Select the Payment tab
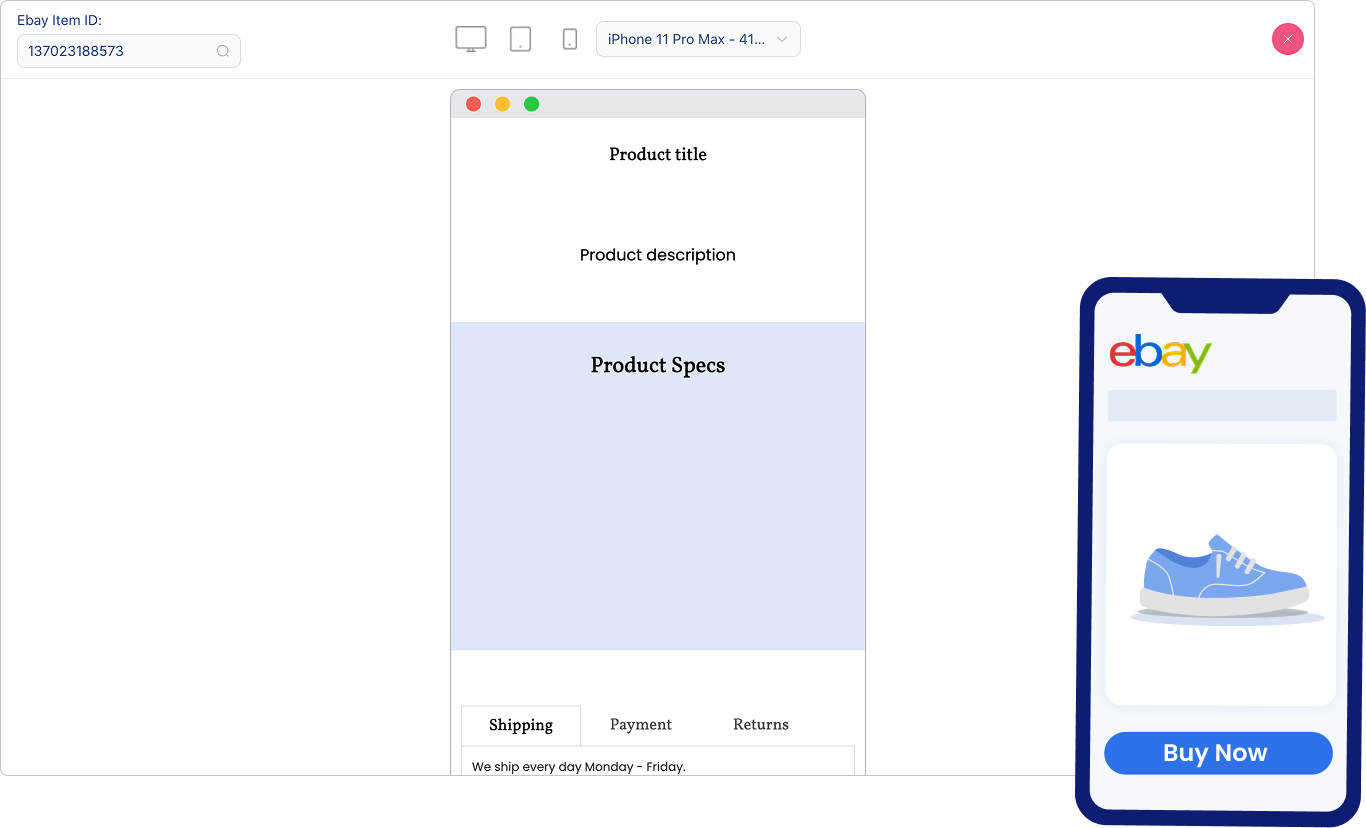1366x828 pixels. 641,725
